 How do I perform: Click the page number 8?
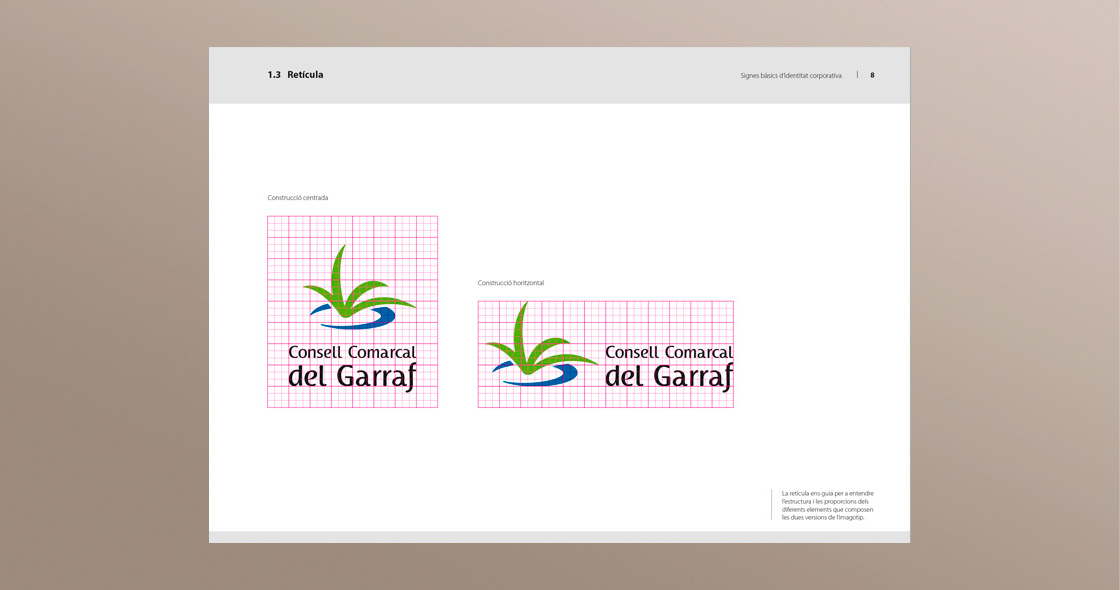pyautogui.click(x=872, y=75)
